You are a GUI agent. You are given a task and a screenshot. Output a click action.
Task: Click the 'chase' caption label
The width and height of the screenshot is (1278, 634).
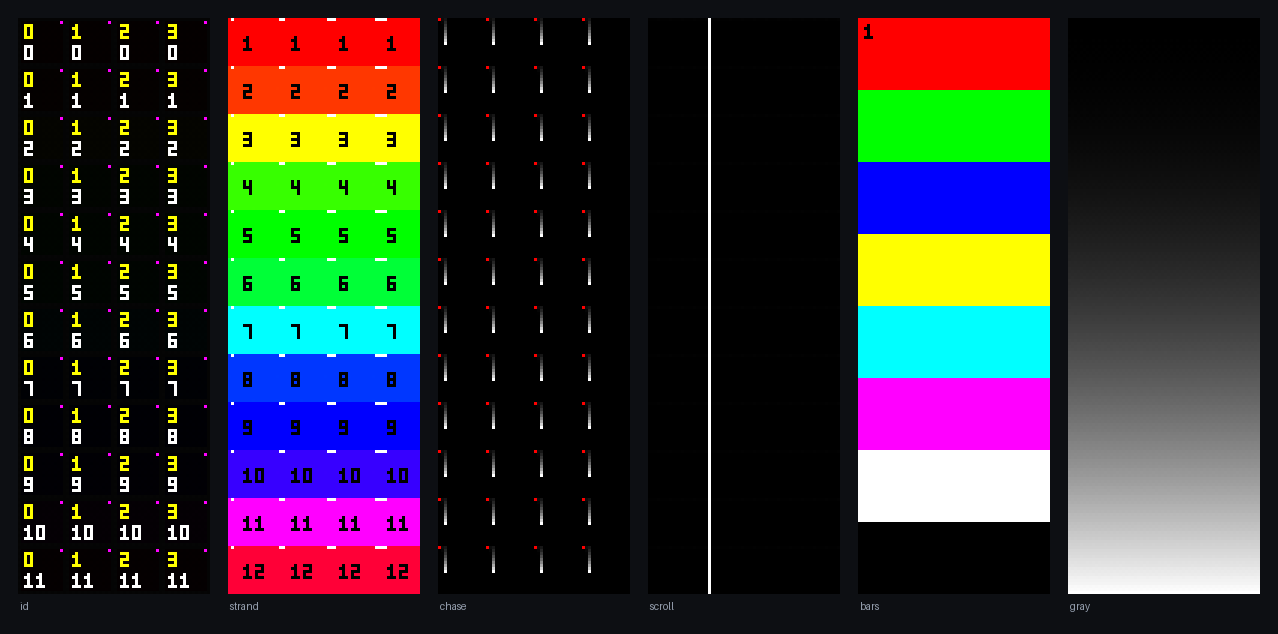point(453,607)
